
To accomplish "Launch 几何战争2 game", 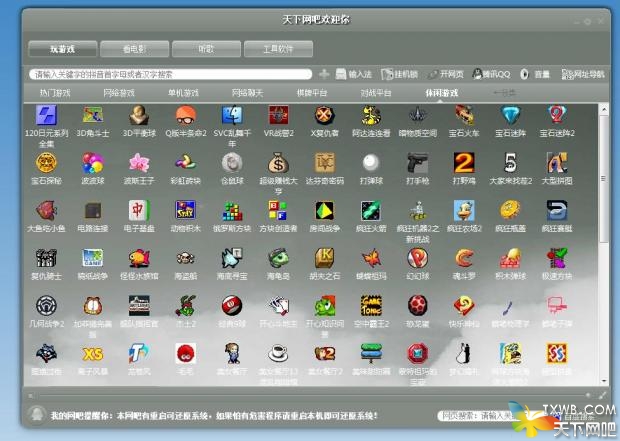I will [46, 306].
